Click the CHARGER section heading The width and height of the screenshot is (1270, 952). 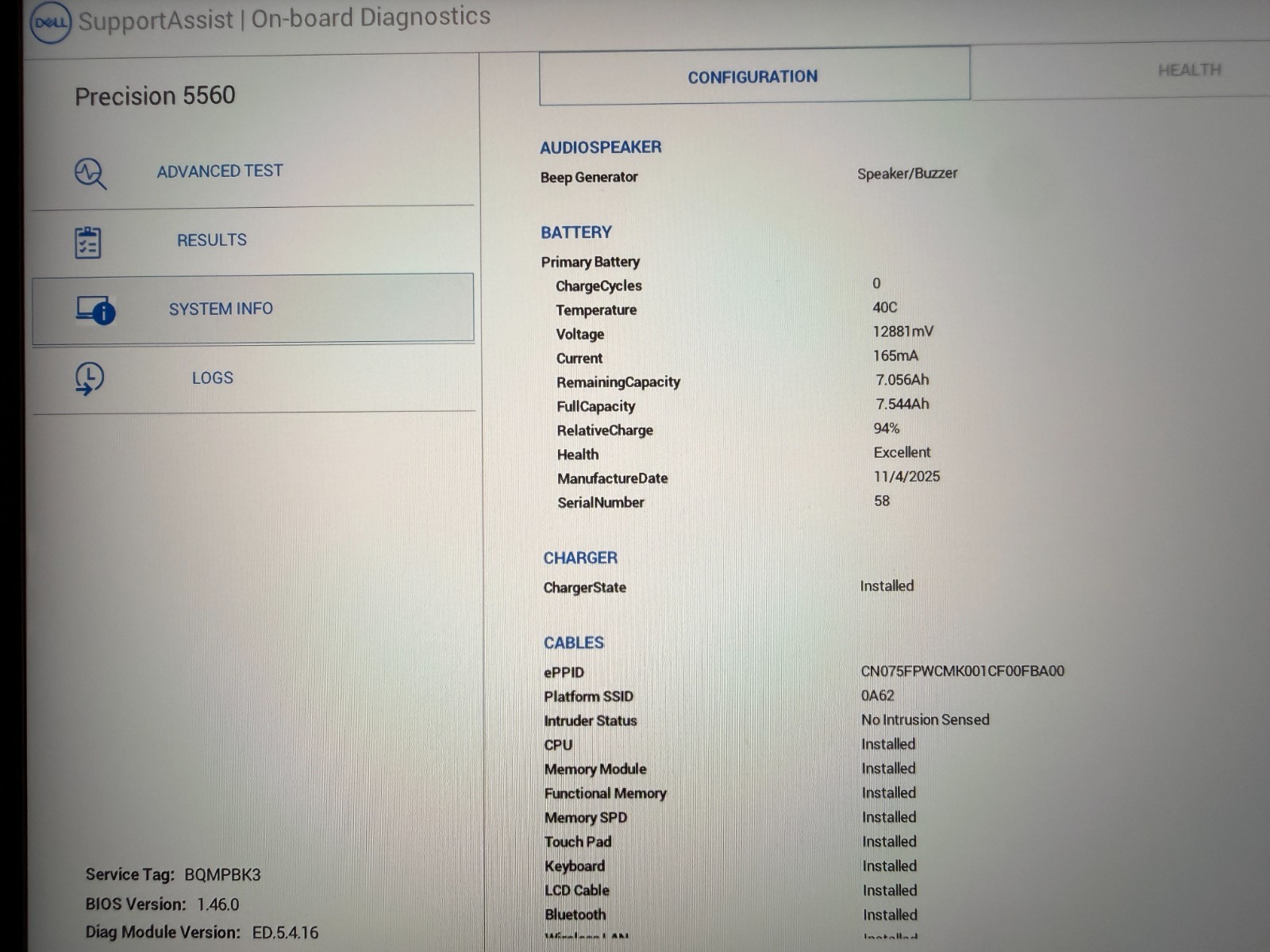580,558
